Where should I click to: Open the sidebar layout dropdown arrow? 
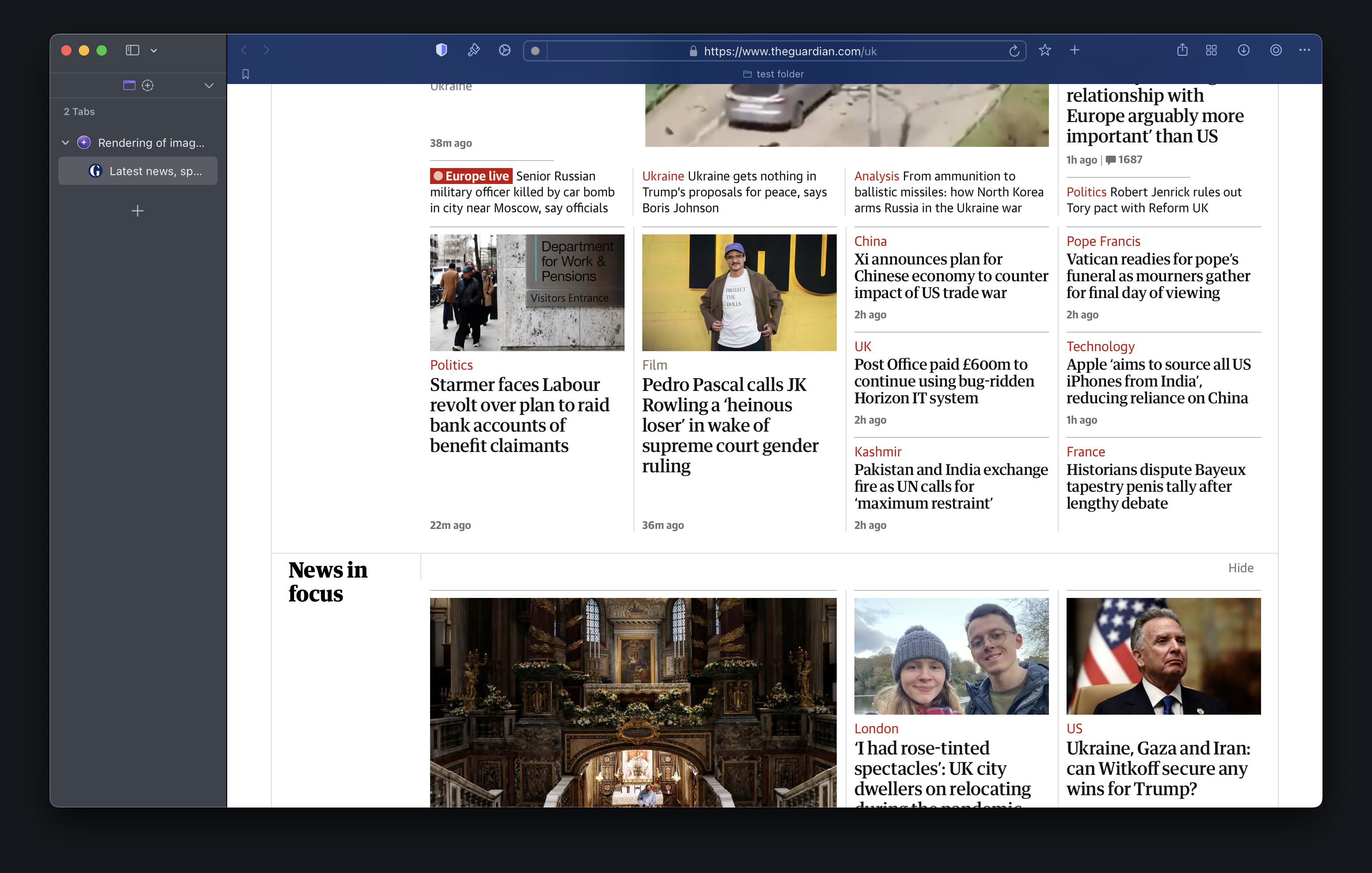(154, 51)
